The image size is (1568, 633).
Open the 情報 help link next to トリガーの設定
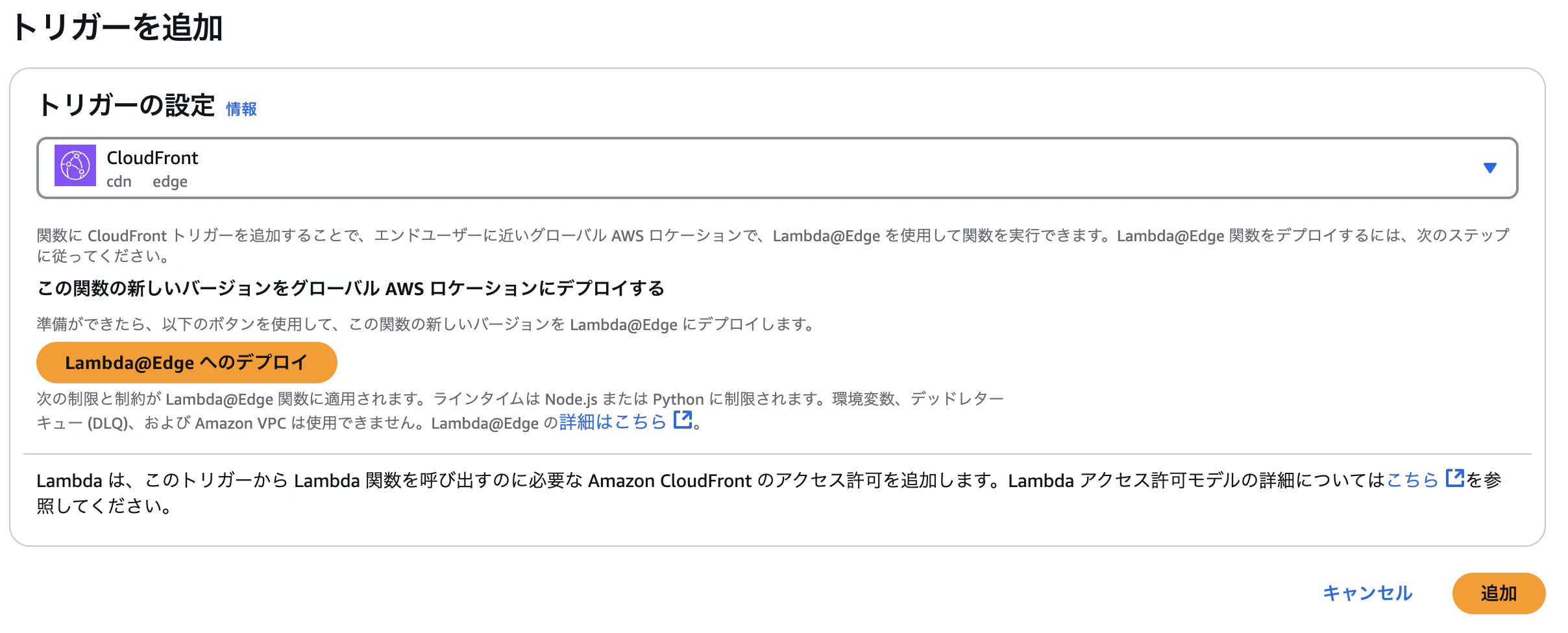240,109
